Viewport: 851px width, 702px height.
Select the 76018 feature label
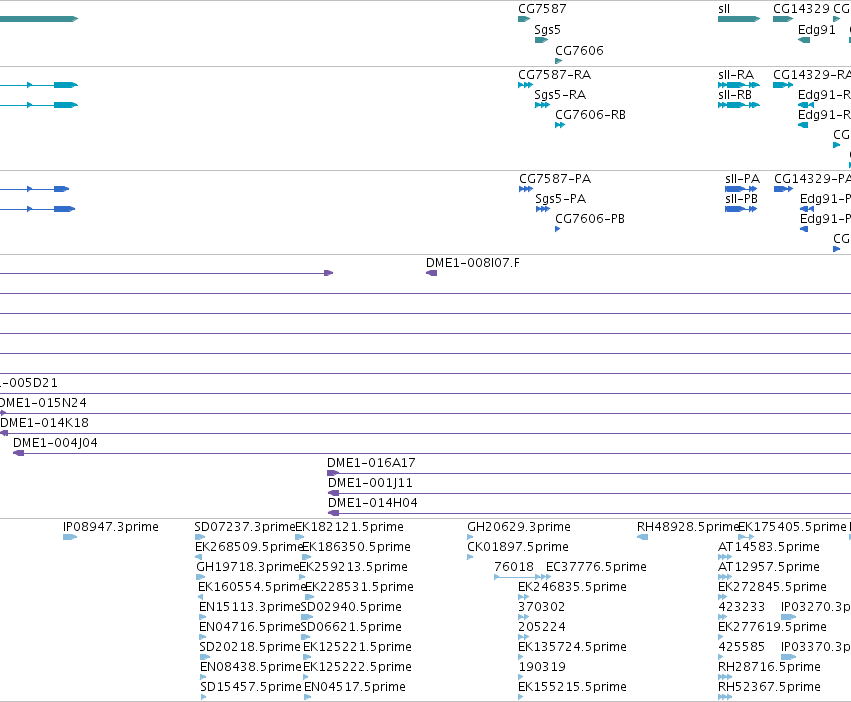point(514,567)
